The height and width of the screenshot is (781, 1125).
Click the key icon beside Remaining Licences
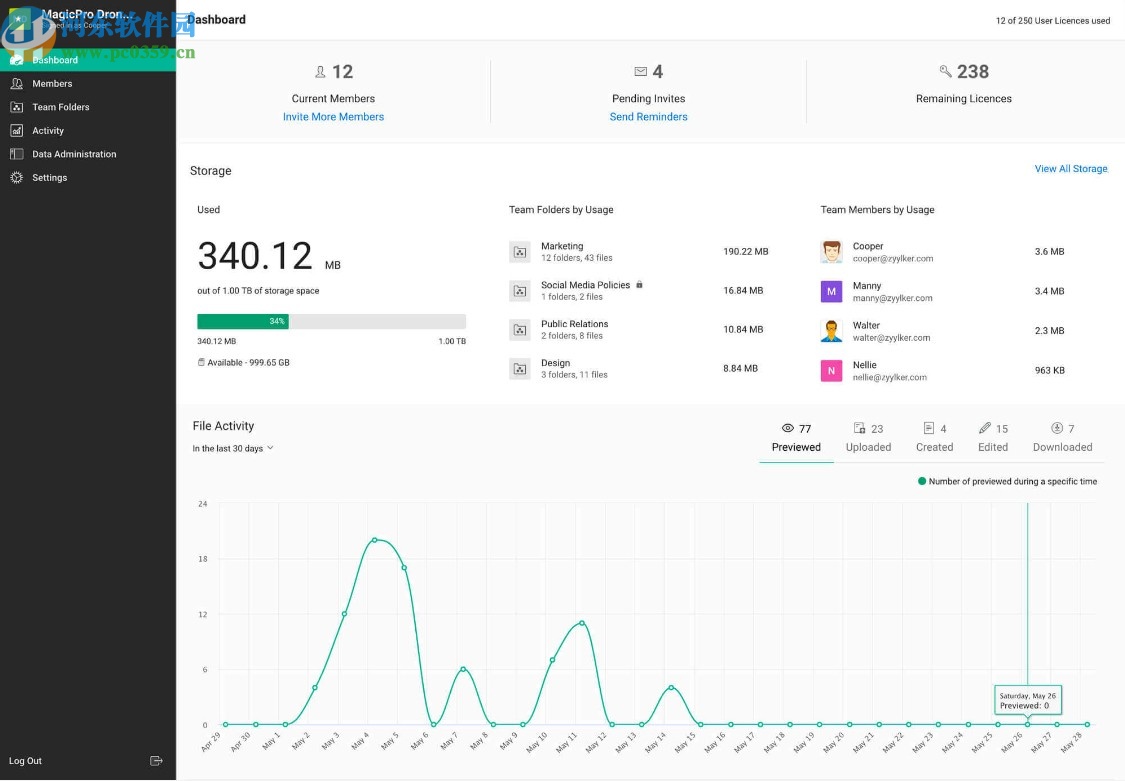coord(944,71)
